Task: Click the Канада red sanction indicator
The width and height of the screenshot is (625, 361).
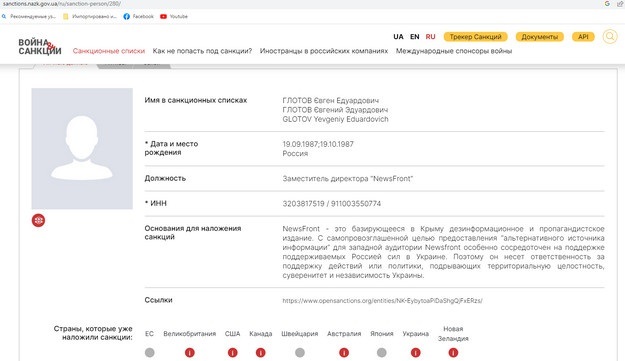Action: point(261,353)
